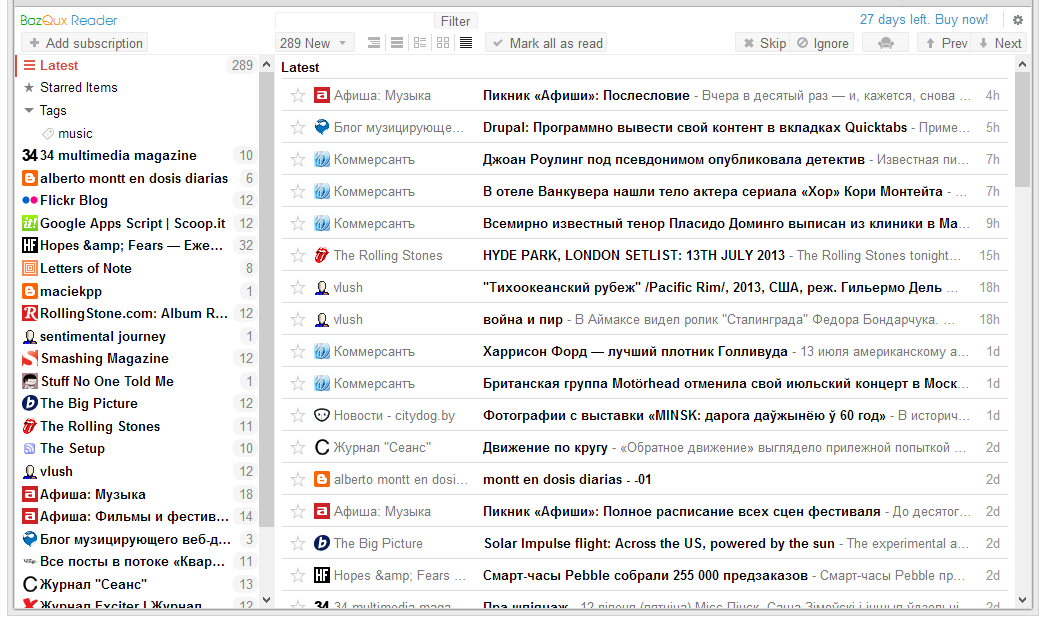The width and height of the screenshot is (1049, 623).
Task: Star the Тихоокеанский рубеж article
Action: click(298, 287)
